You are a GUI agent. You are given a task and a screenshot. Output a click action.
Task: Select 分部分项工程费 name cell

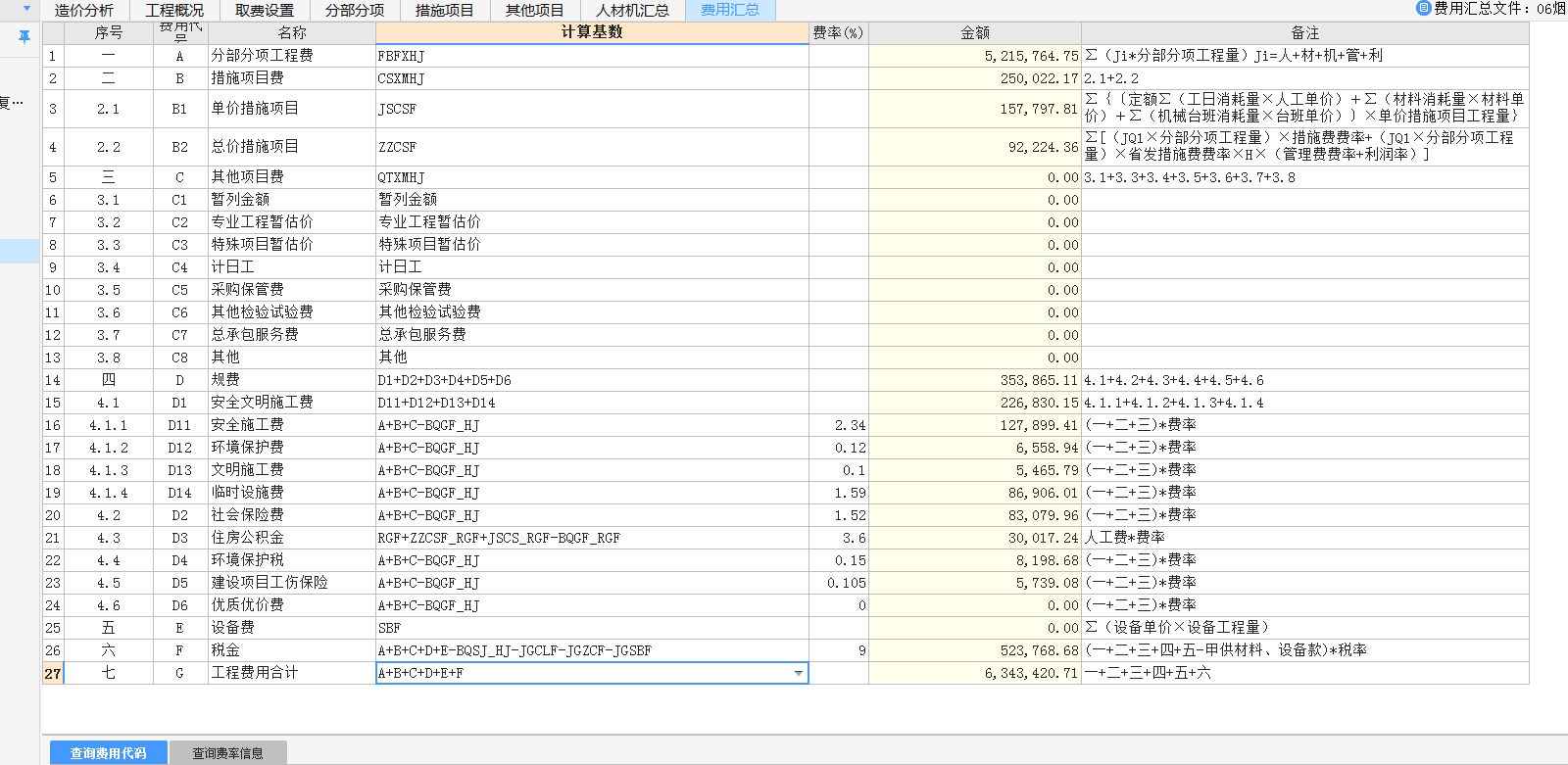click(292, 56)
